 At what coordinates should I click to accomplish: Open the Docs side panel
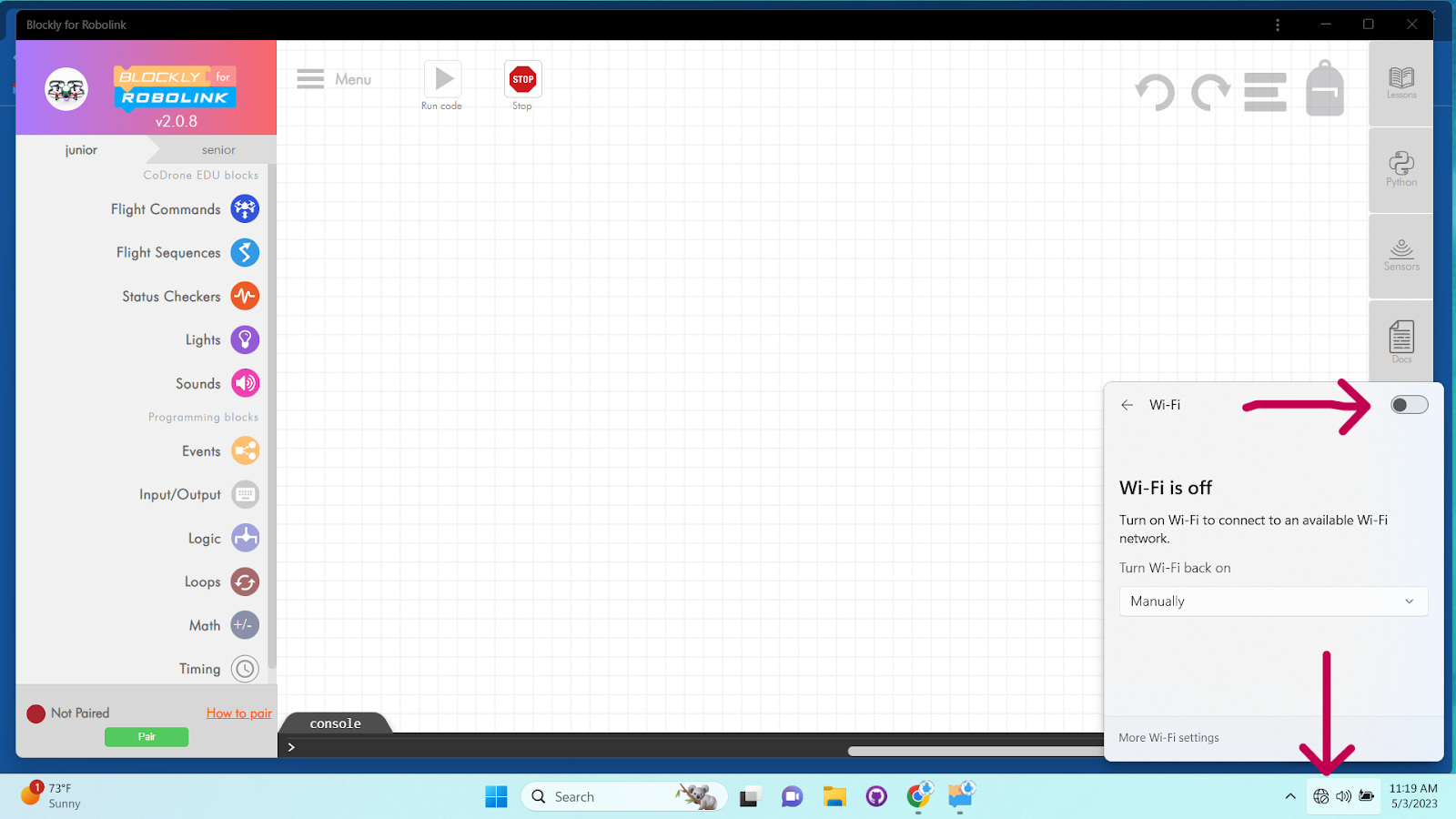click(x=1401, y=341)
